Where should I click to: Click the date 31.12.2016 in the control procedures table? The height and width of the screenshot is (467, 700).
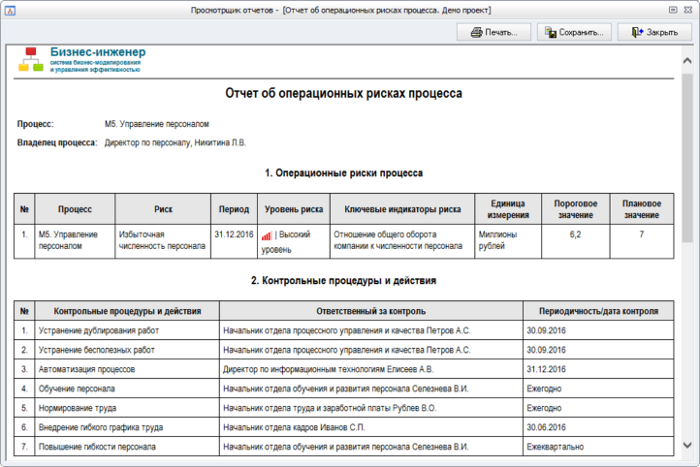(546, 369)
